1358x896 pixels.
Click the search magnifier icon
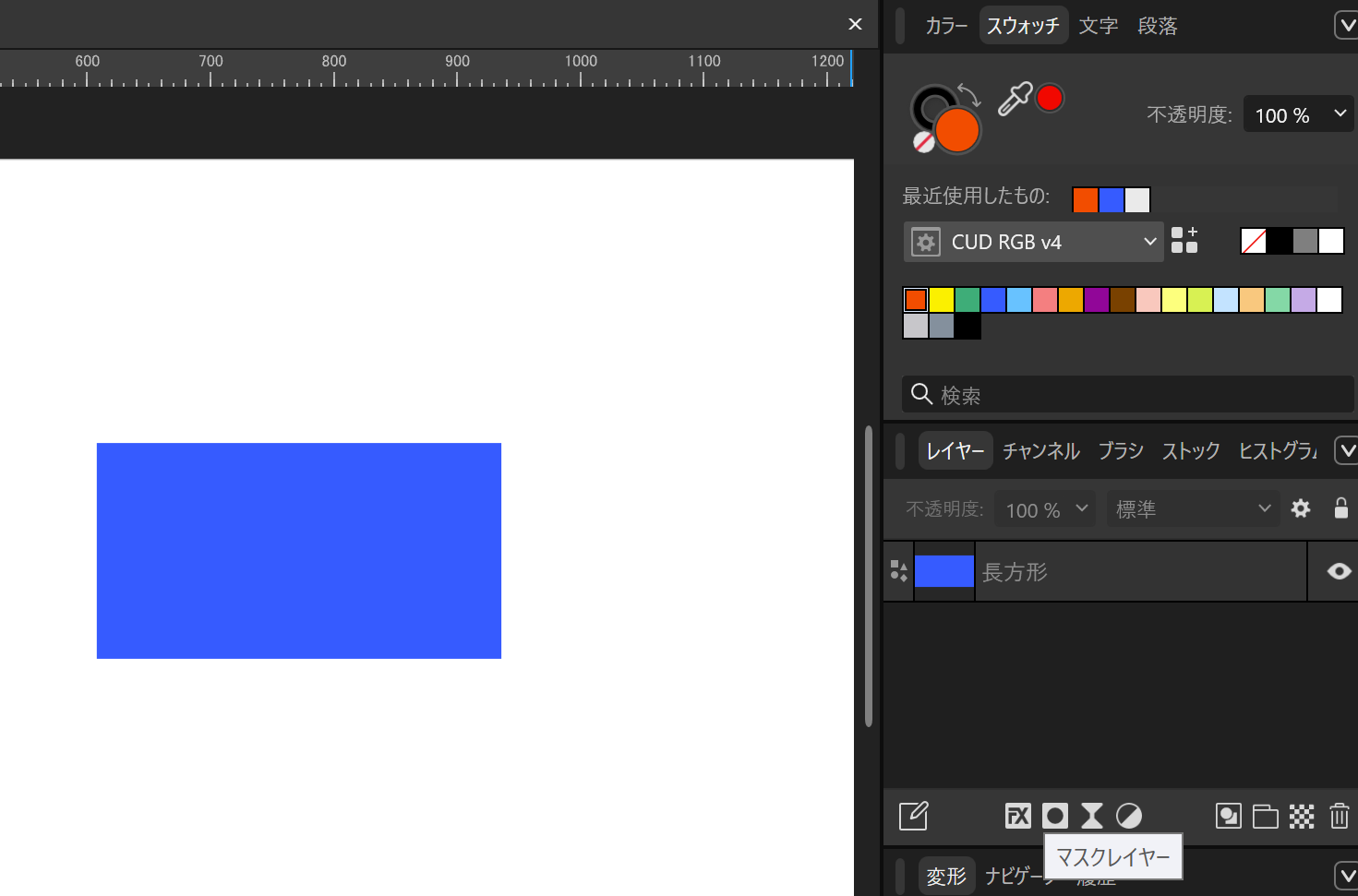[x=921, y=394]
